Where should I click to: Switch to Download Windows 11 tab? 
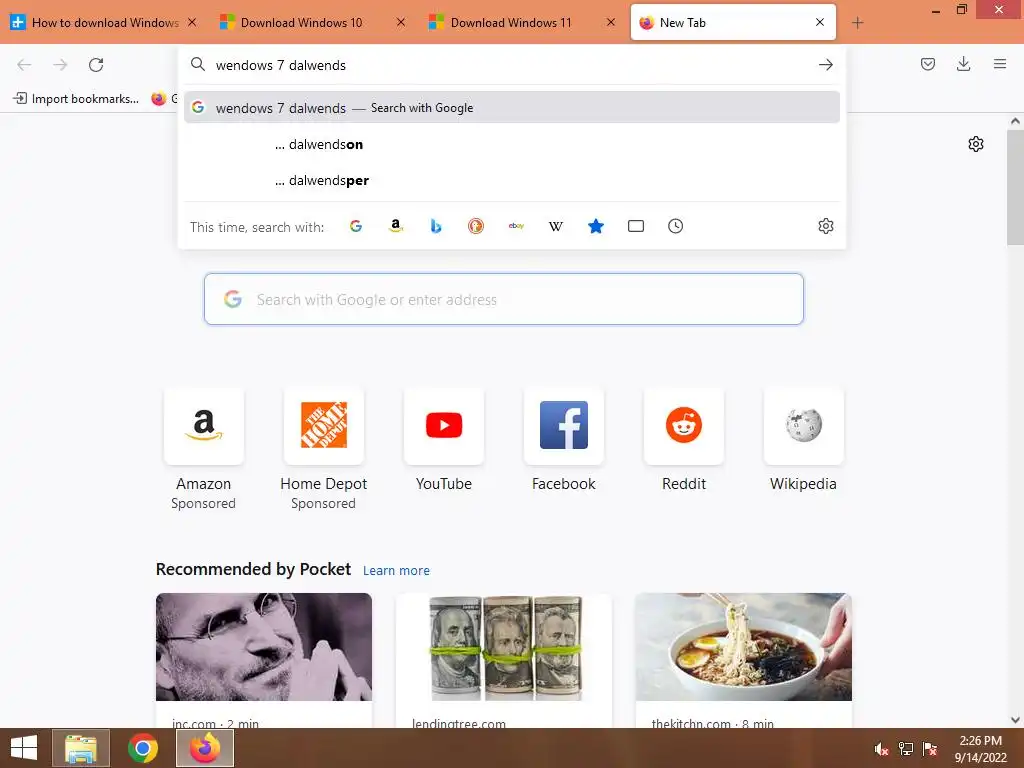pos(522,23)
